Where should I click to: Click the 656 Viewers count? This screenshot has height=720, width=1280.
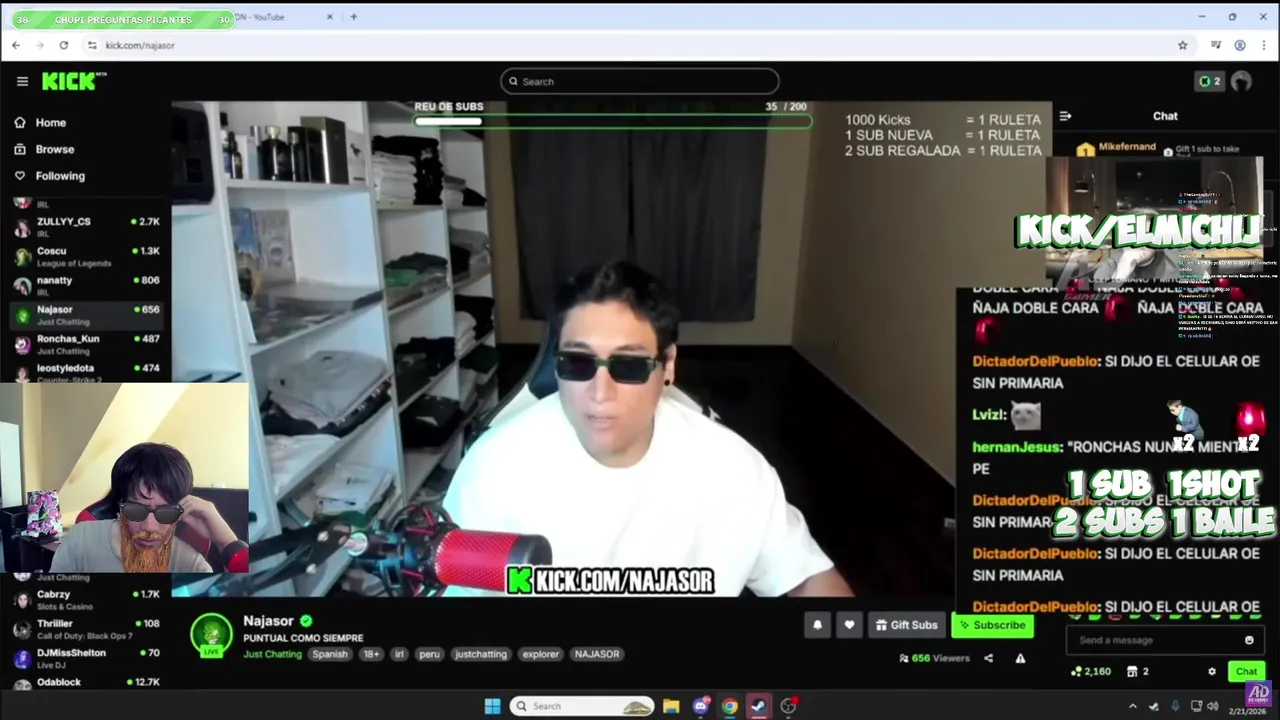[x=935, y=658]
